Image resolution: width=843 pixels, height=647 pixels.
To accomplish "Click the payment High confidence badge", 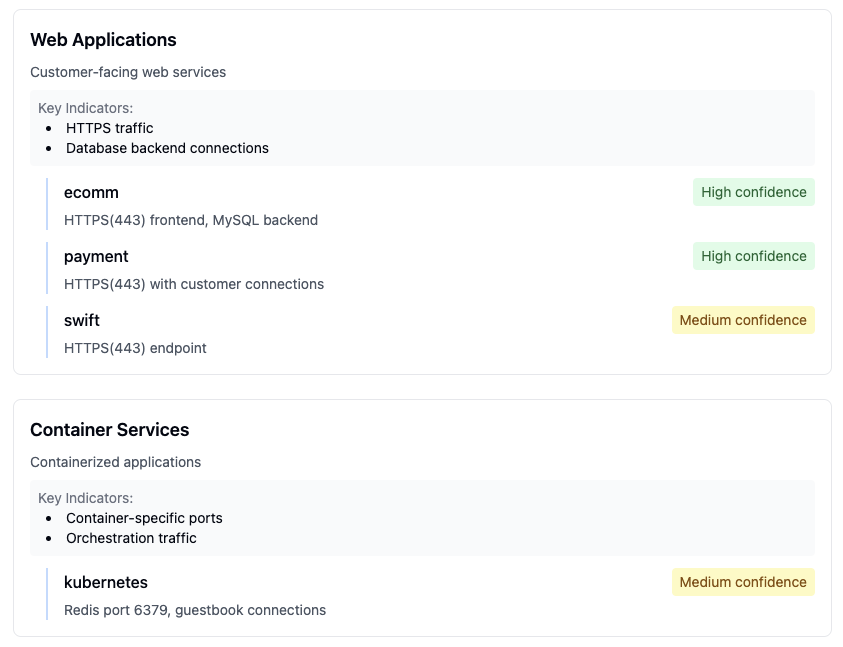I will tap(753, 256).
